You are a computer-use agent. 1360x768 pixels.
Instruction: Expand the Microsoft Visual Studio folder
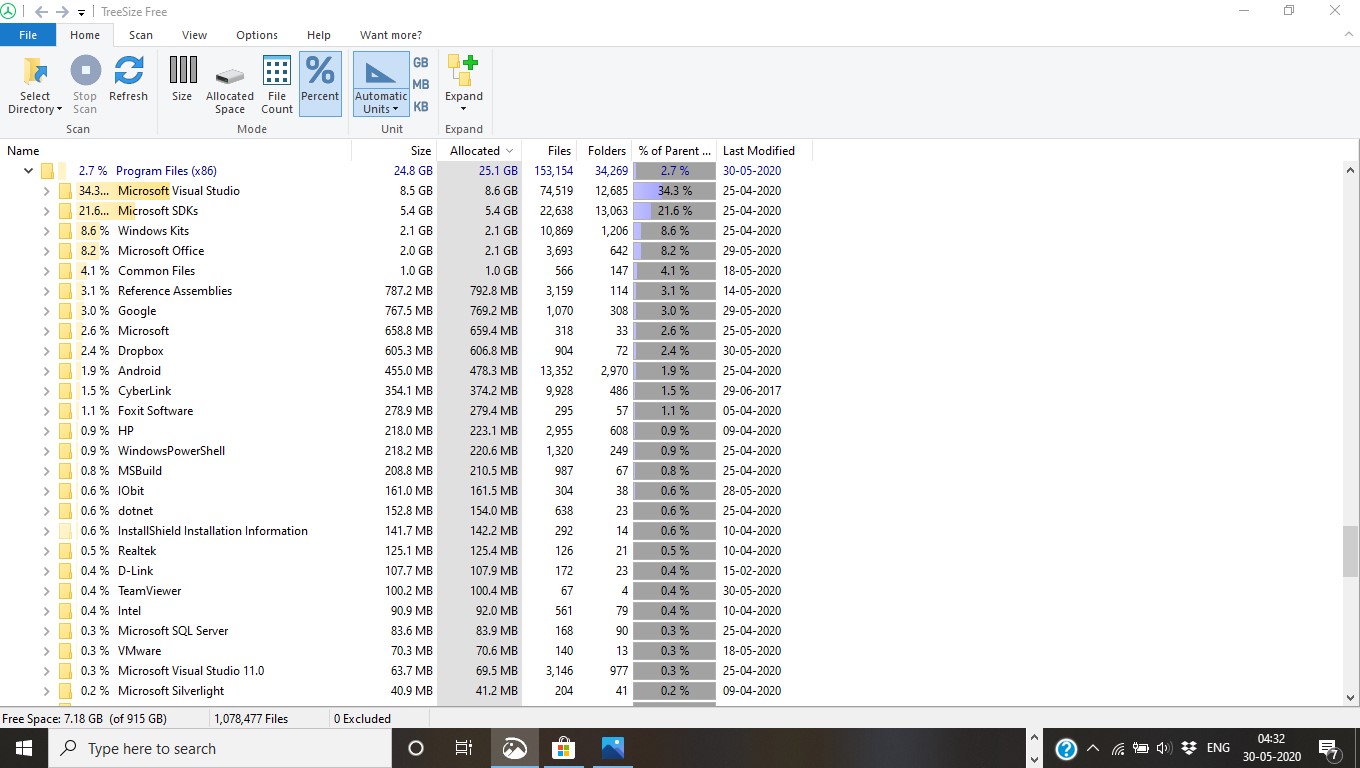pyautogui.click(x=46, y=191)
